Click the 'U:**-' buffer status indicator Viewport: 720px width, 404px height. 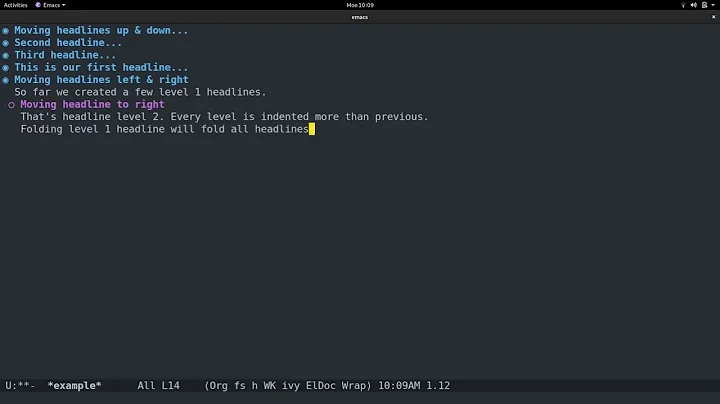20,386
